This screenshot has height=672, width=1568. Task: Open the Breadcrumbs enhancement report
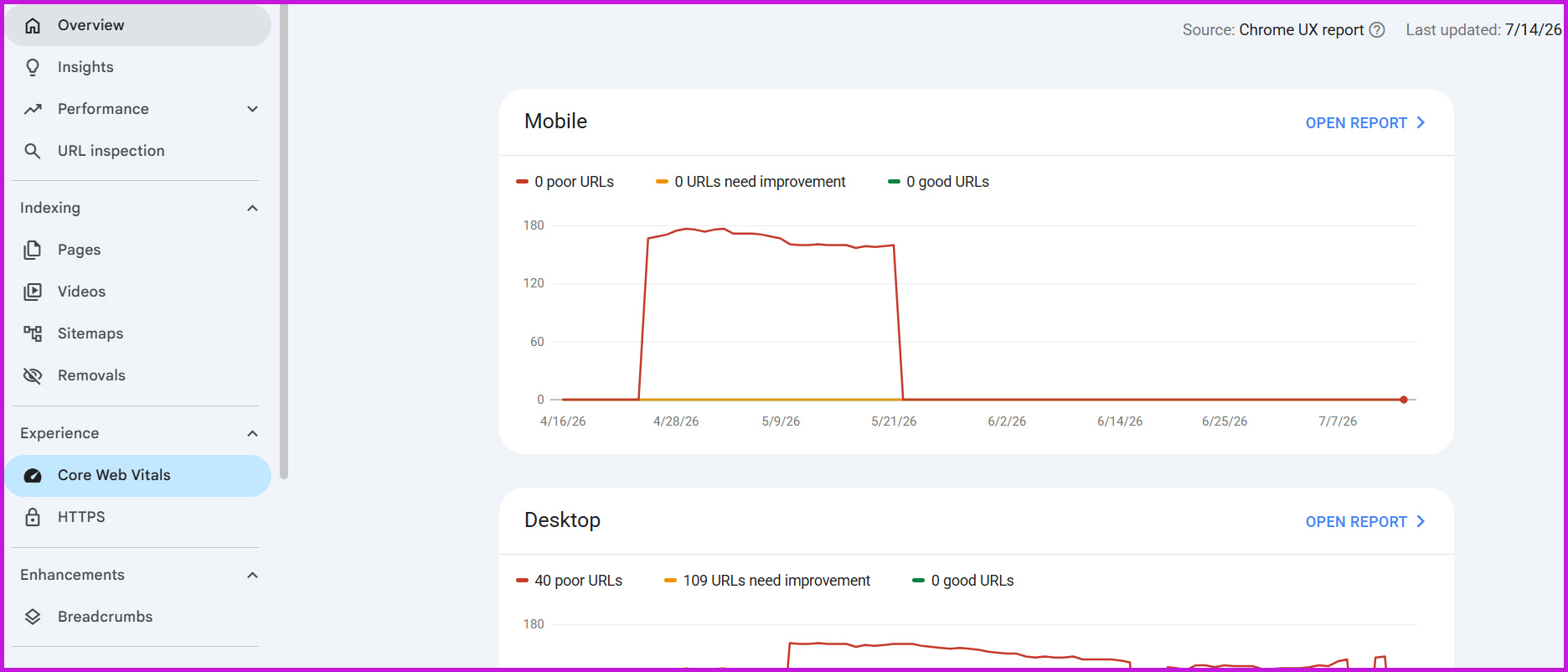138,617
